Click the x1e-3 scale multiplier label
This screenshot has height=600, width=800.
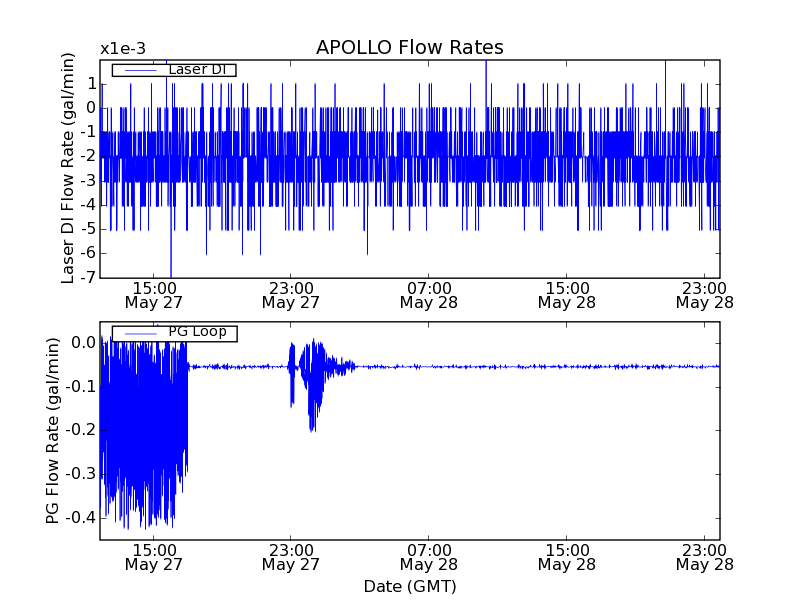tap(122, 49)
